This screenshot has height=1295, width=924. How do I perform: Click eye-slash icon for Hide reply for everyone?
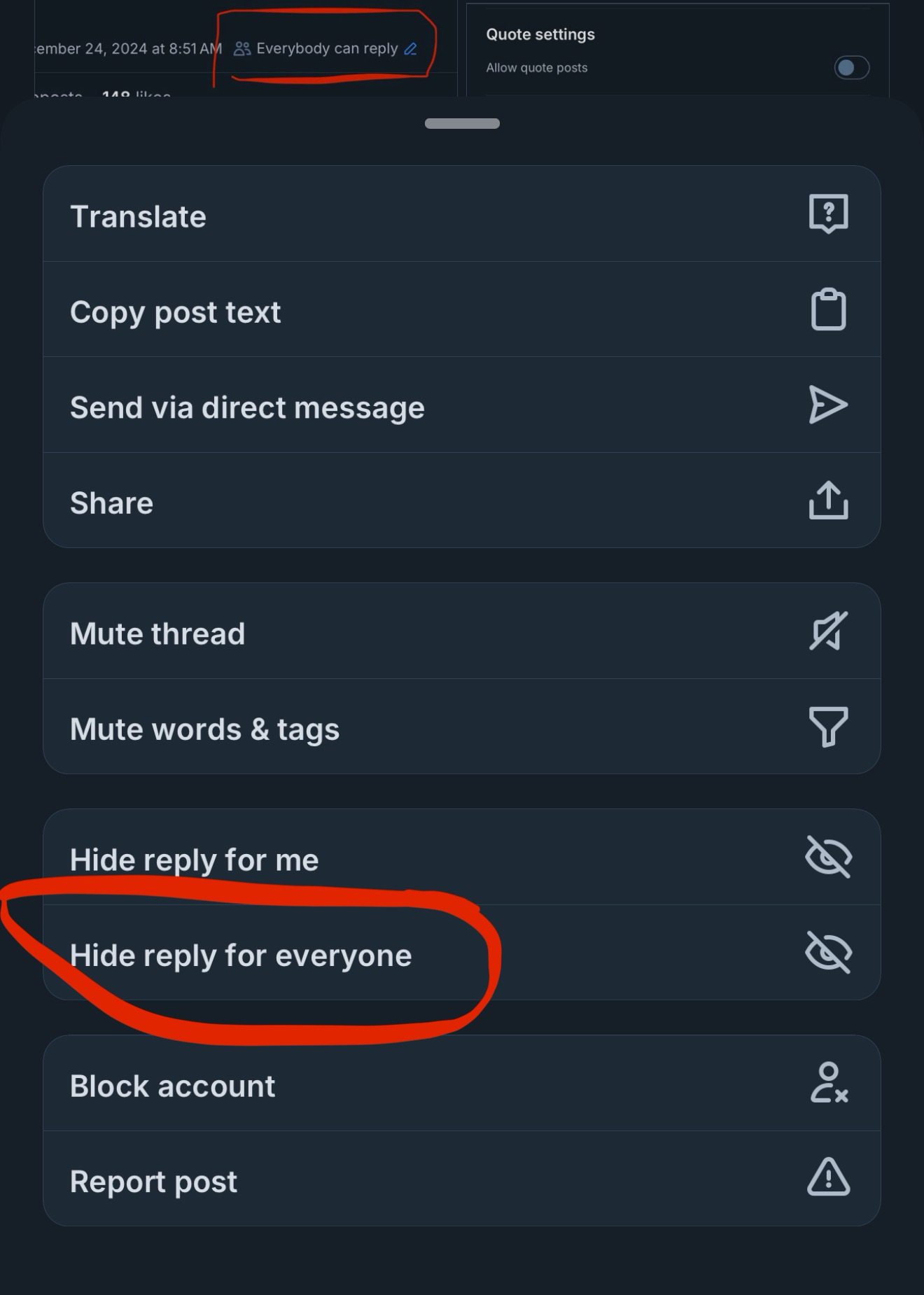pyautogui.click(x=828, y=952)
